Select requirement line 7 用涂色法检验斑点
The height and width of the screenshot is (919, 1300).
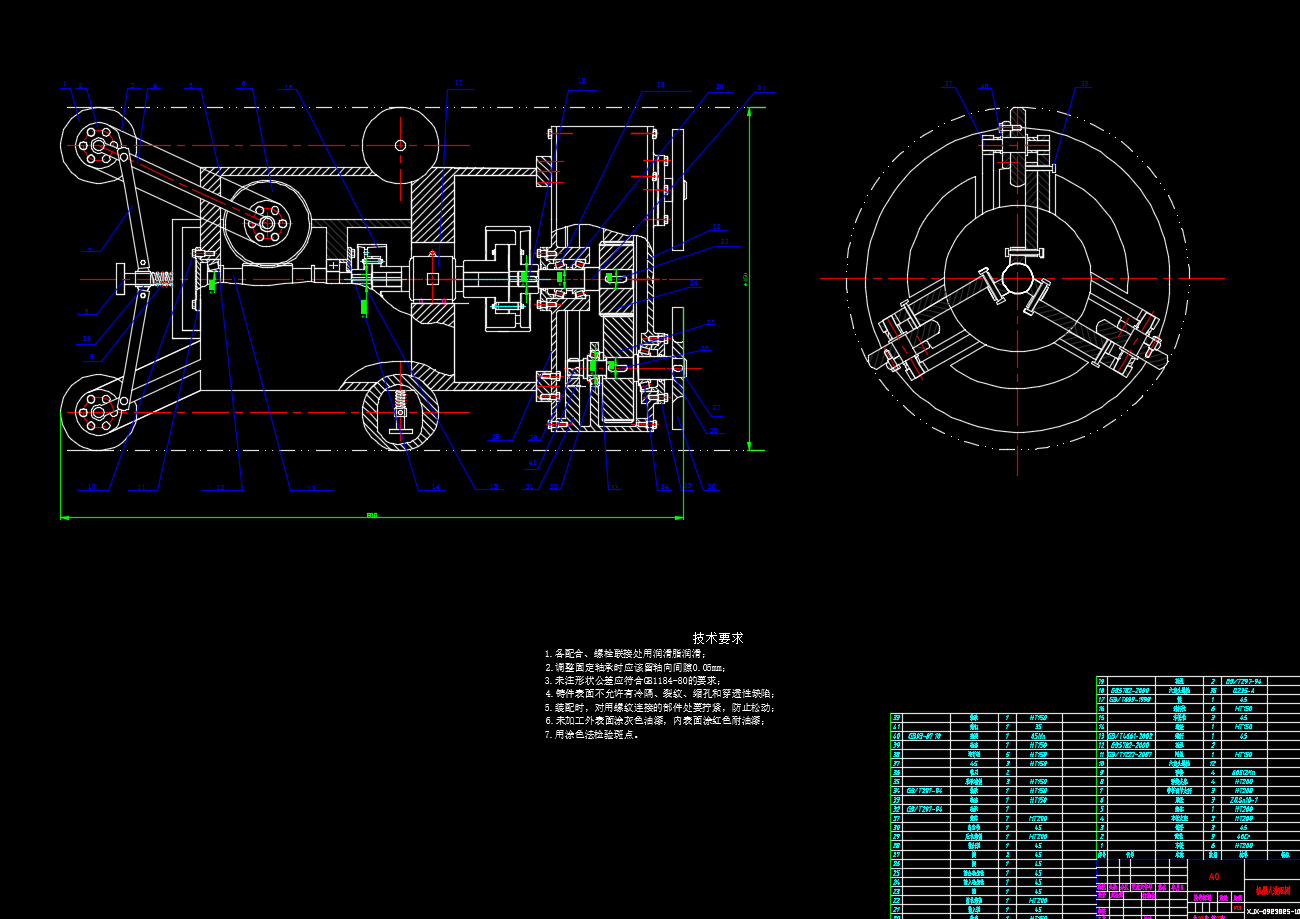(592, 734)
